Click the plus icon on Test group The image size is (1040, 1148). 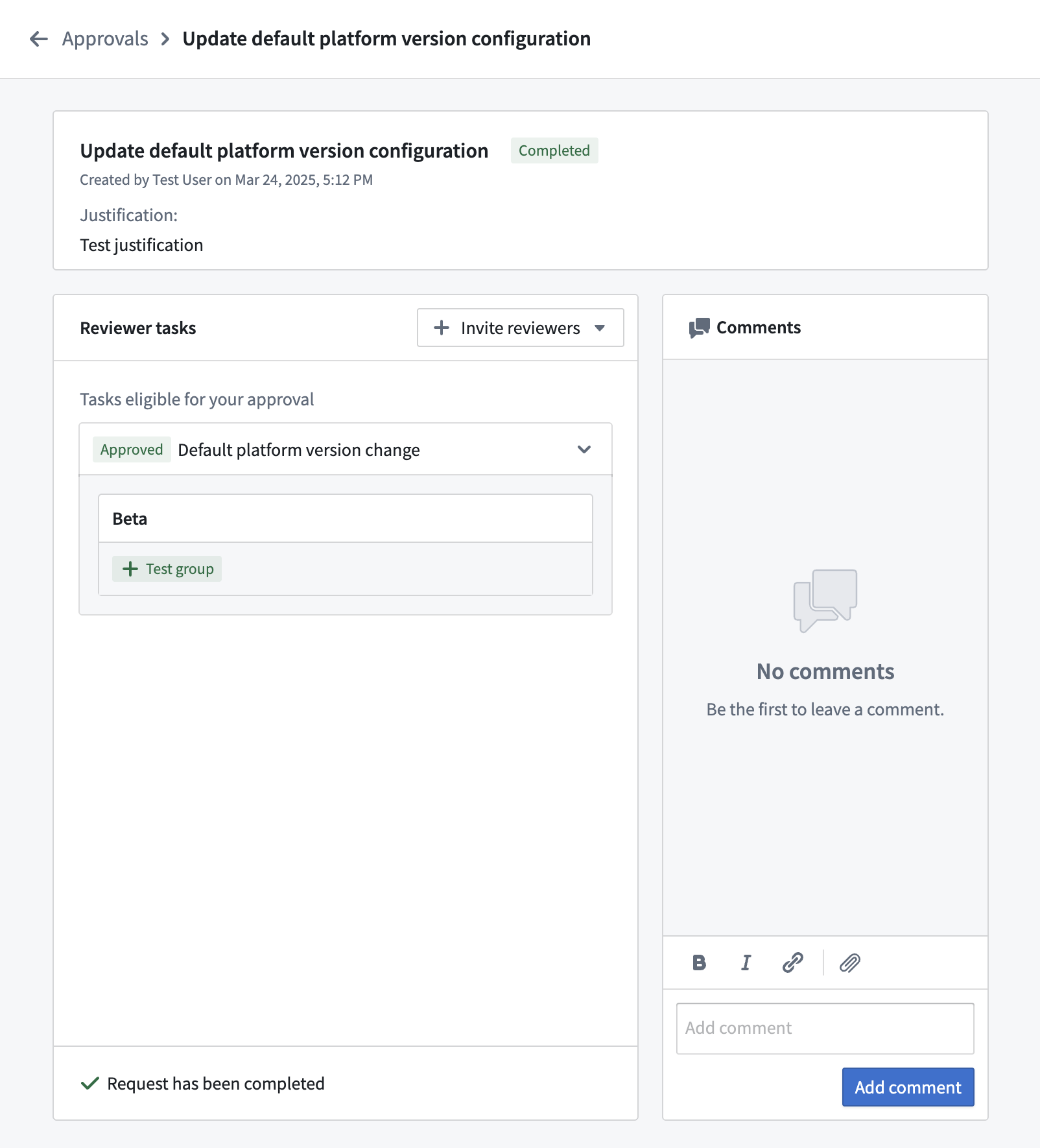pos(130,569)
